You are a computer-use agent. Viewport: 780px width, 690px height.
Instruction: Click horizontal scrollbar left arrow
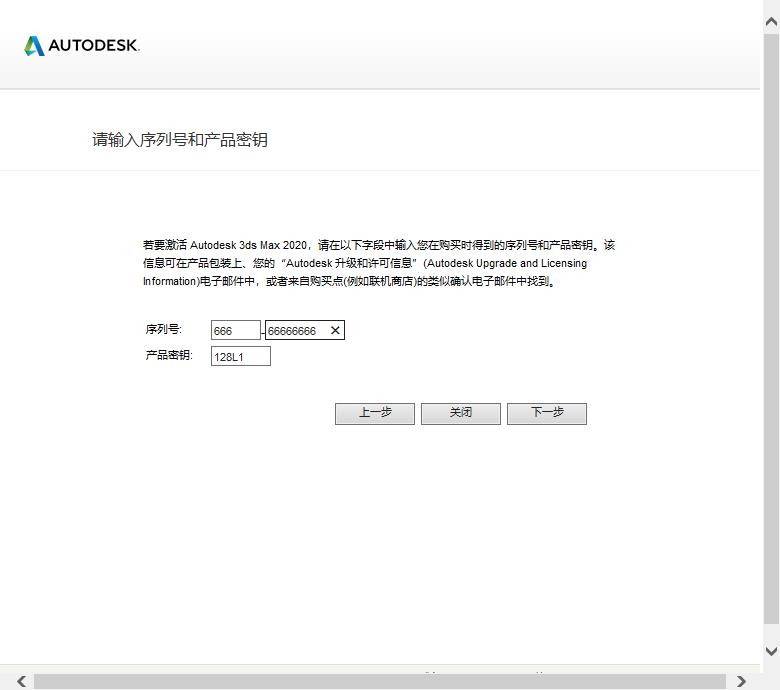tap(21, 681)
